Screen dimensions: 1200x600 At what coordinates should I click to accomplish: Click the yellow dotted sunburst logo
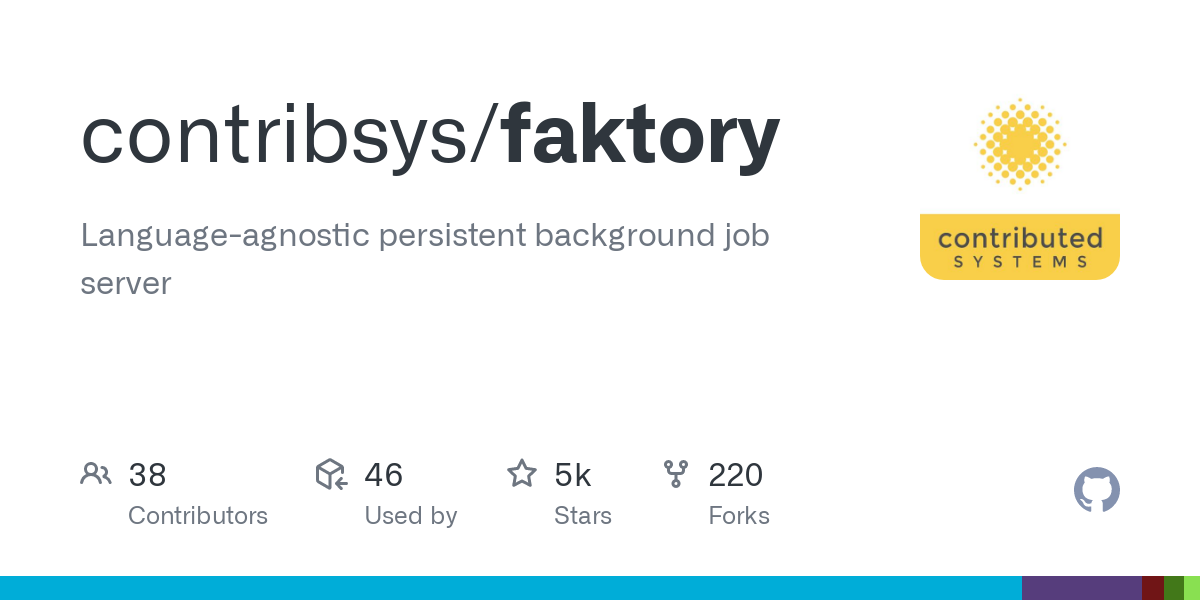point(1019,144)
